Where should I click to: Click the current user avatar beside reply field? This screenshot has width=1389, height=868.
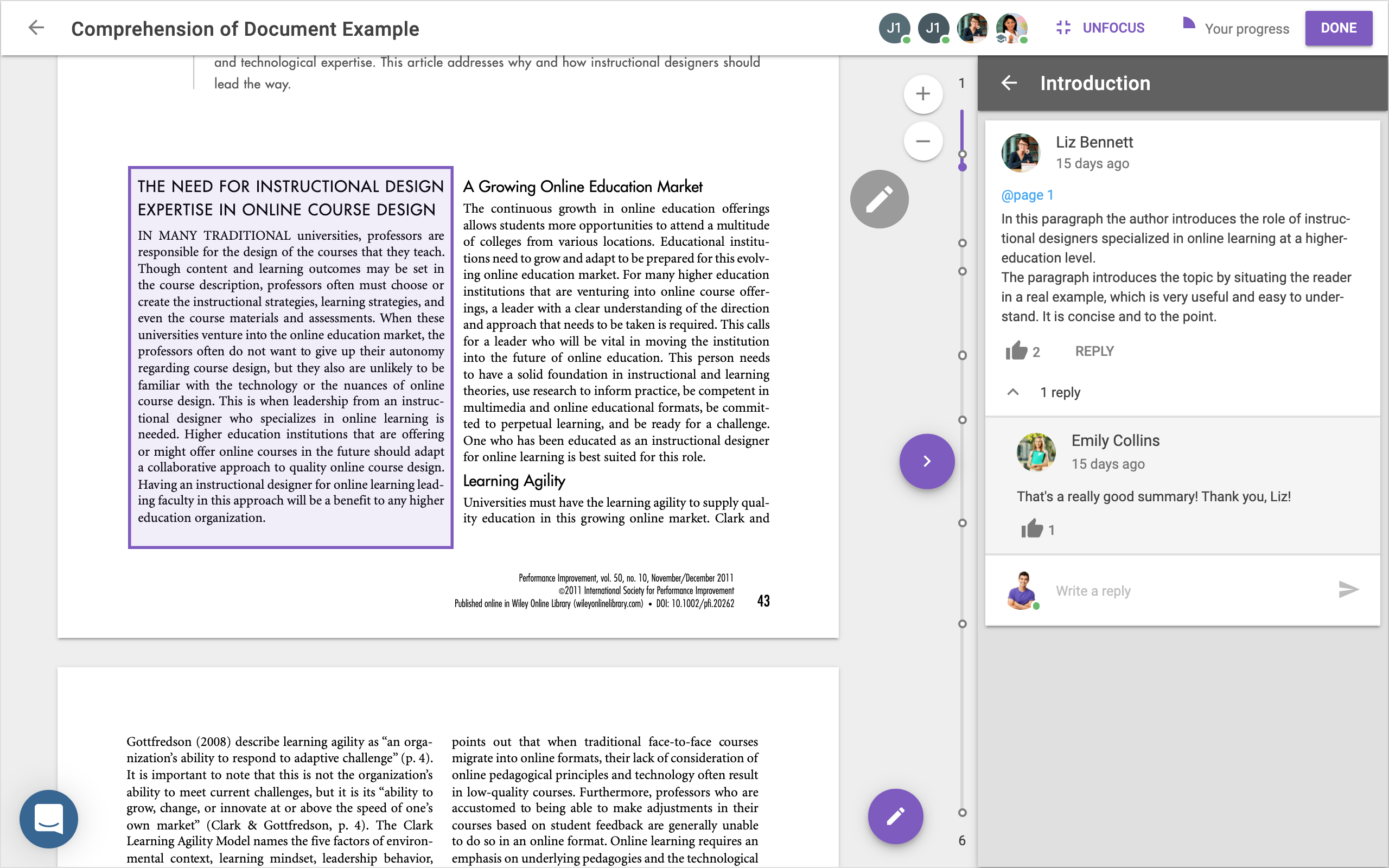pyautogui.click(x=1022, y=590)
